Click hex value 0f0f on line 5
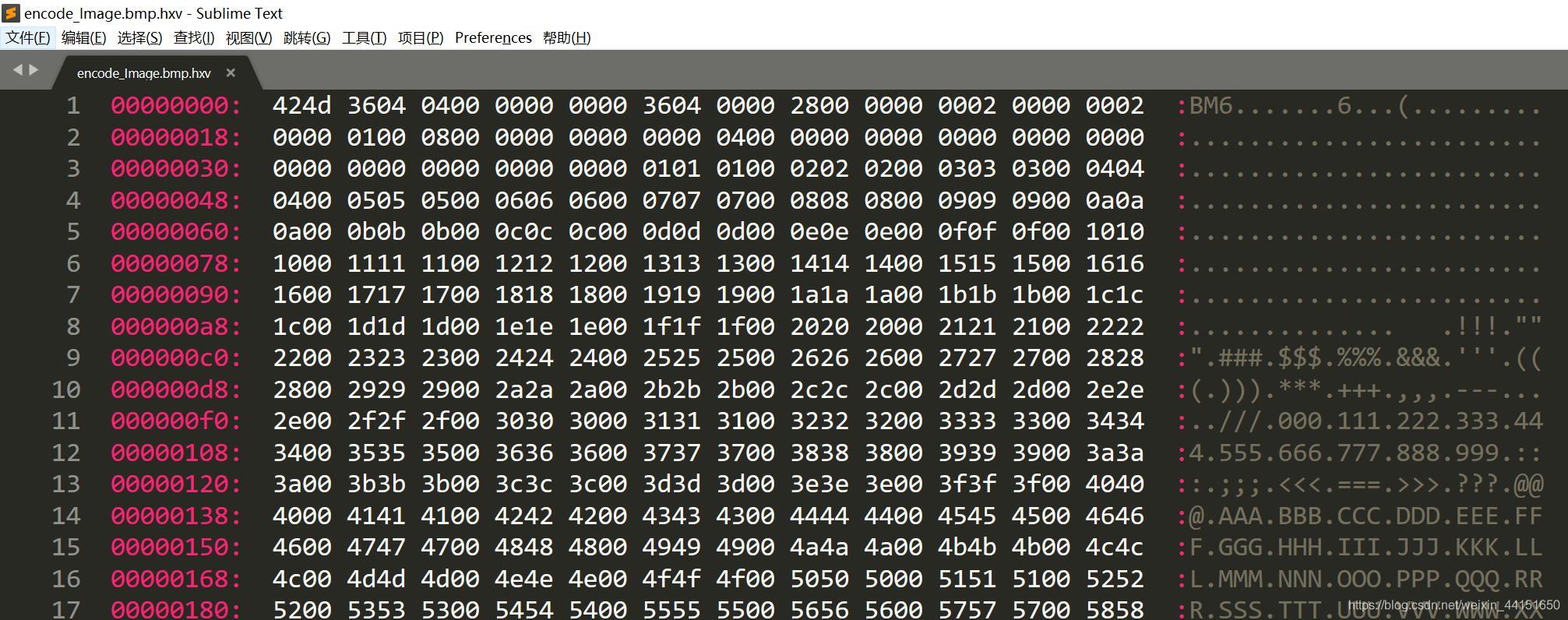The image size is (1568, 620). [967, 231]
